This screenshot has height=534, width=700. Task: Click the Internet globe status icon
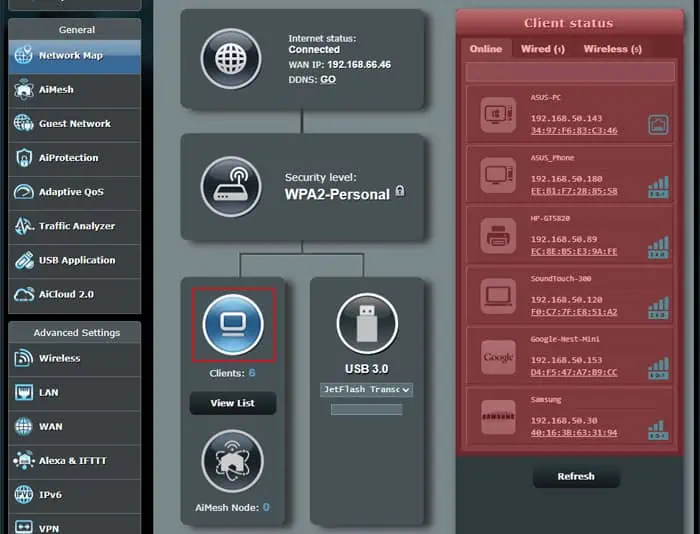coord(231,58)
